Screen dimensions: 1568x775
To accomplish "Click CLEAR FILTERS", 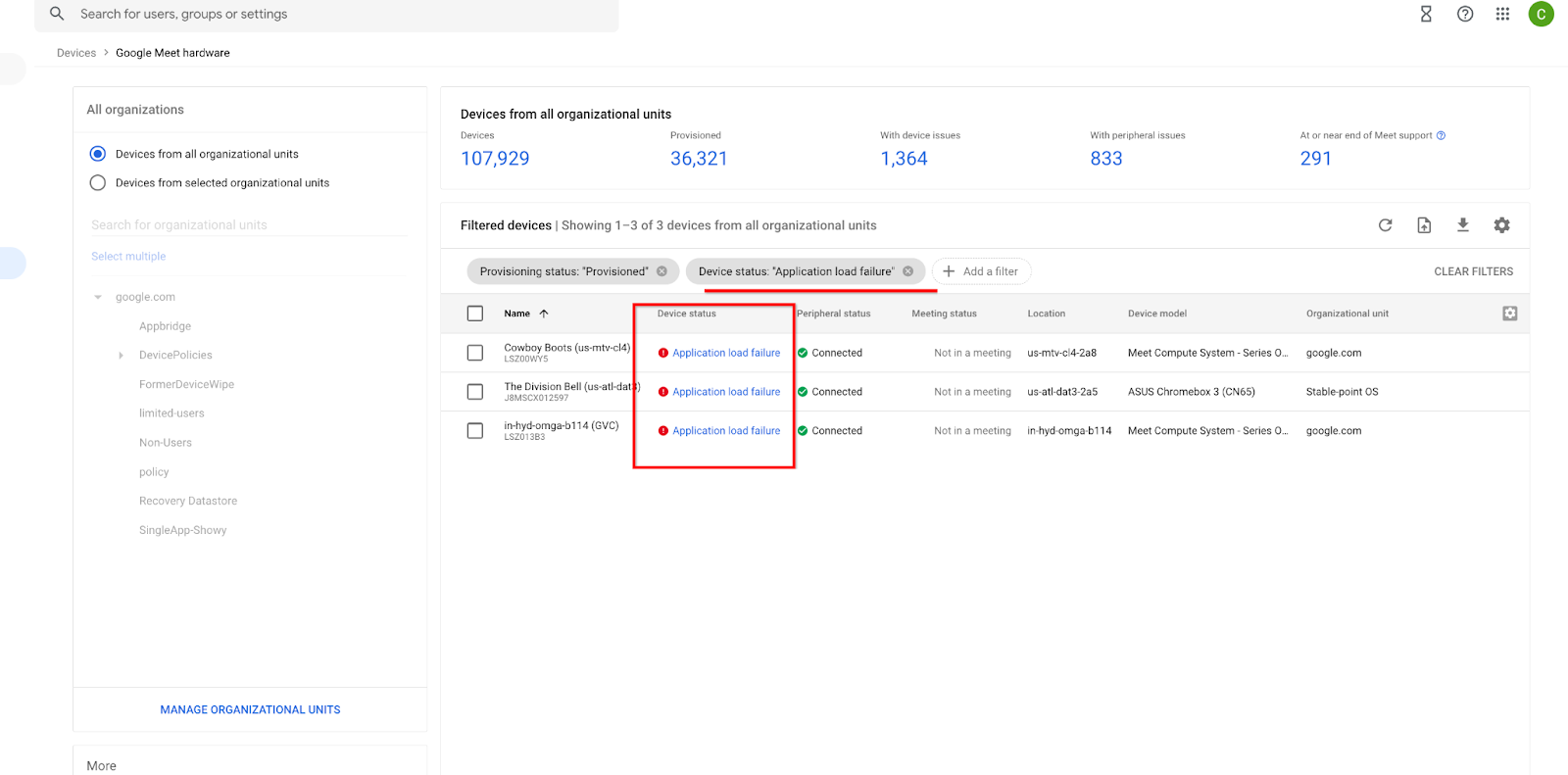I will coord(1473,271).
